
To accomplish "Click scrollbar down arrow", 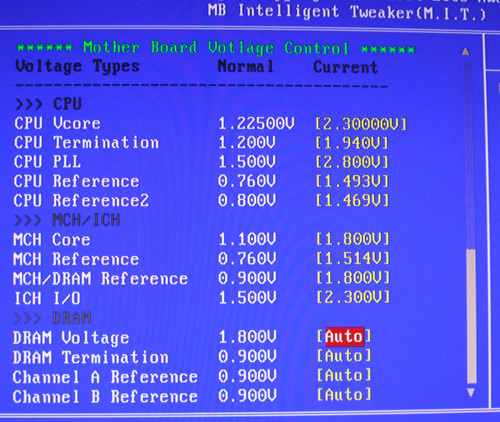I will click(471, 393).
